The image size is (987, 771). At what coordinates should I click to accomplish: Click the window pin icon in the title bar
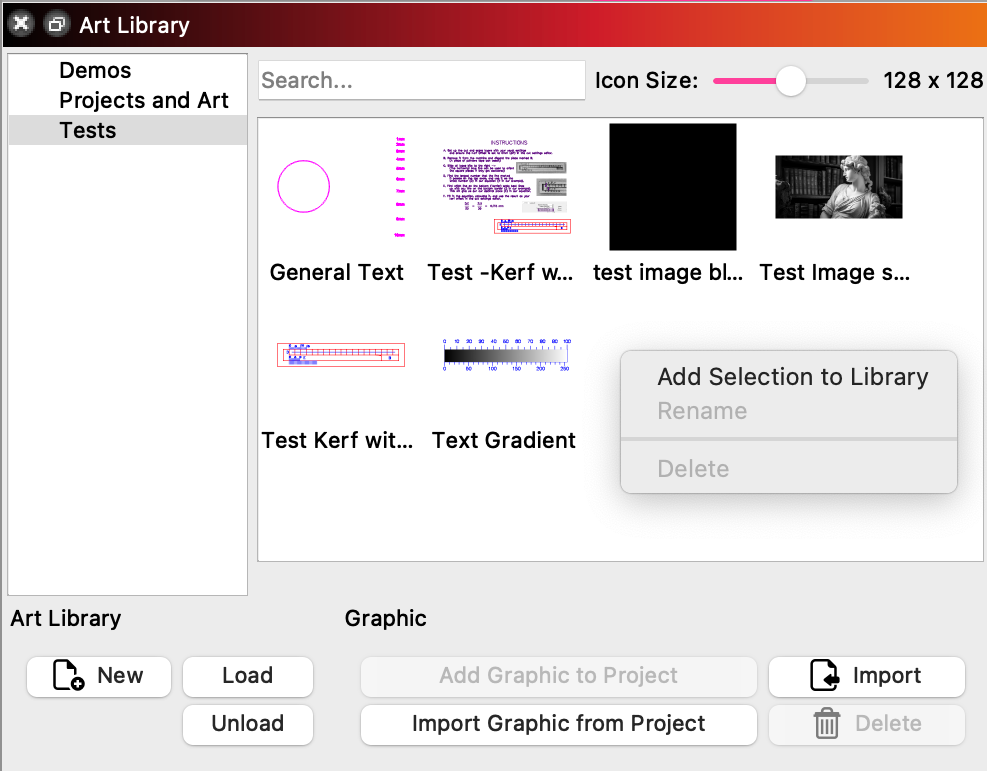click(57, 24)
